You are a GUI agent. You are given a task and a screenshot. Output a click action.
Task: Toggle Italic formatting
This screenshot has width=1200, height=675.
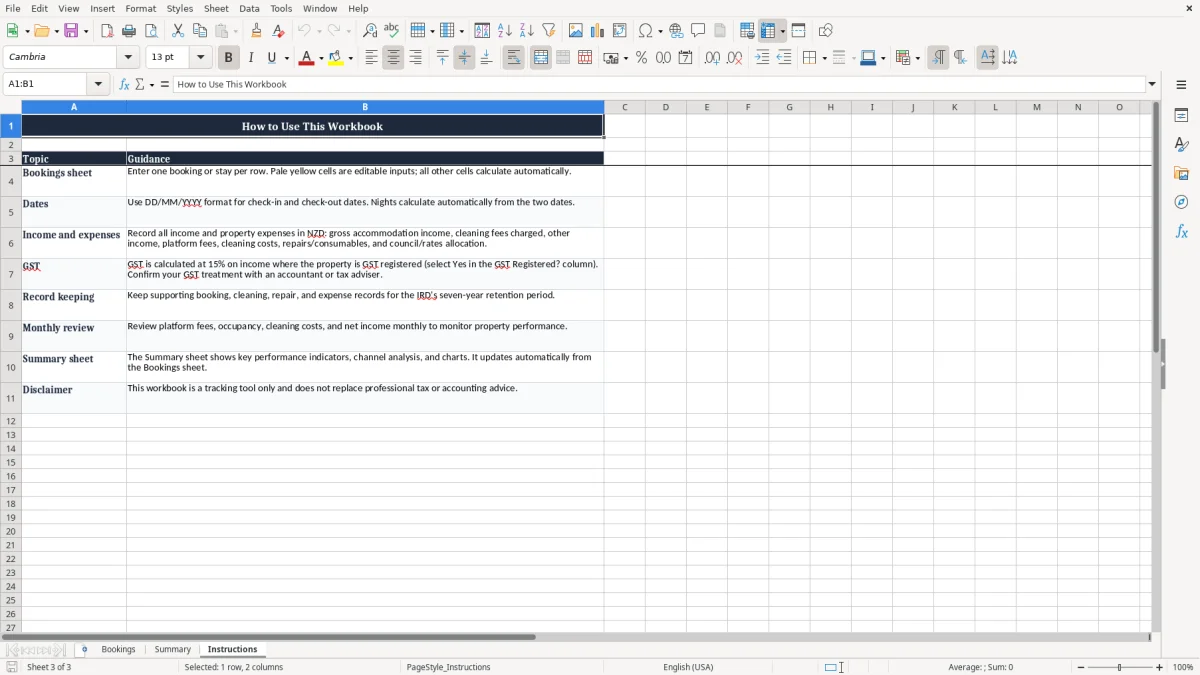pos(251,58)
